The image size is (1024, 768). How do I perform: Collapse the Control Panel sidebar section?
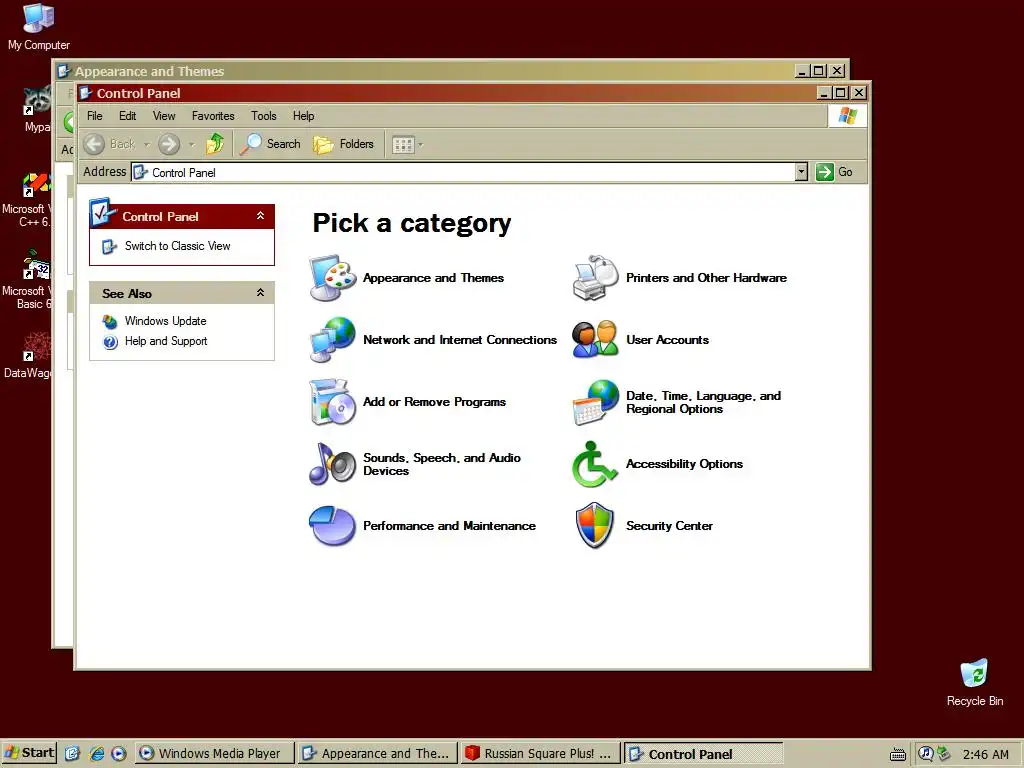coord(260,216)
